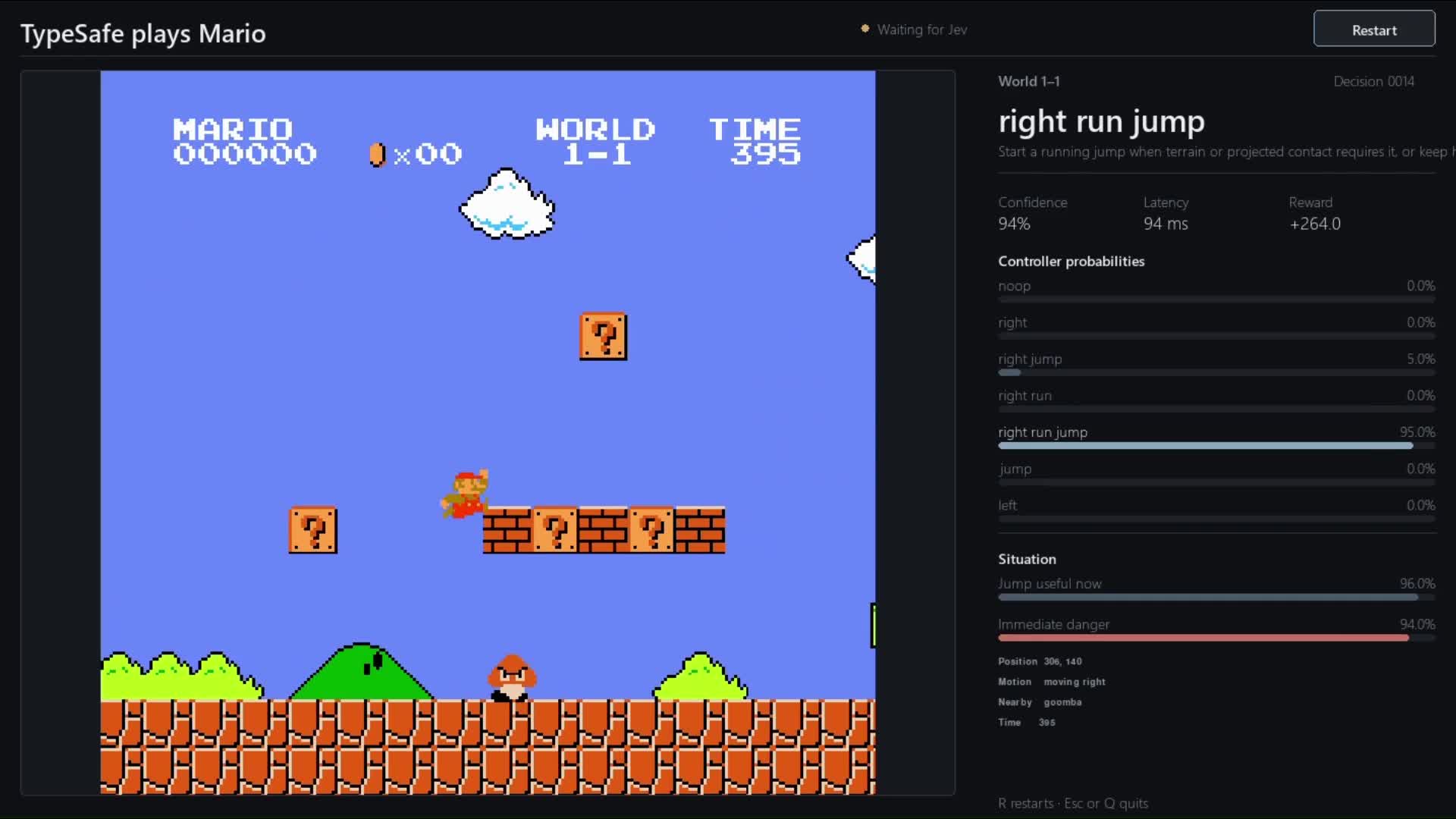Click the high floating question block

point(603,336)
